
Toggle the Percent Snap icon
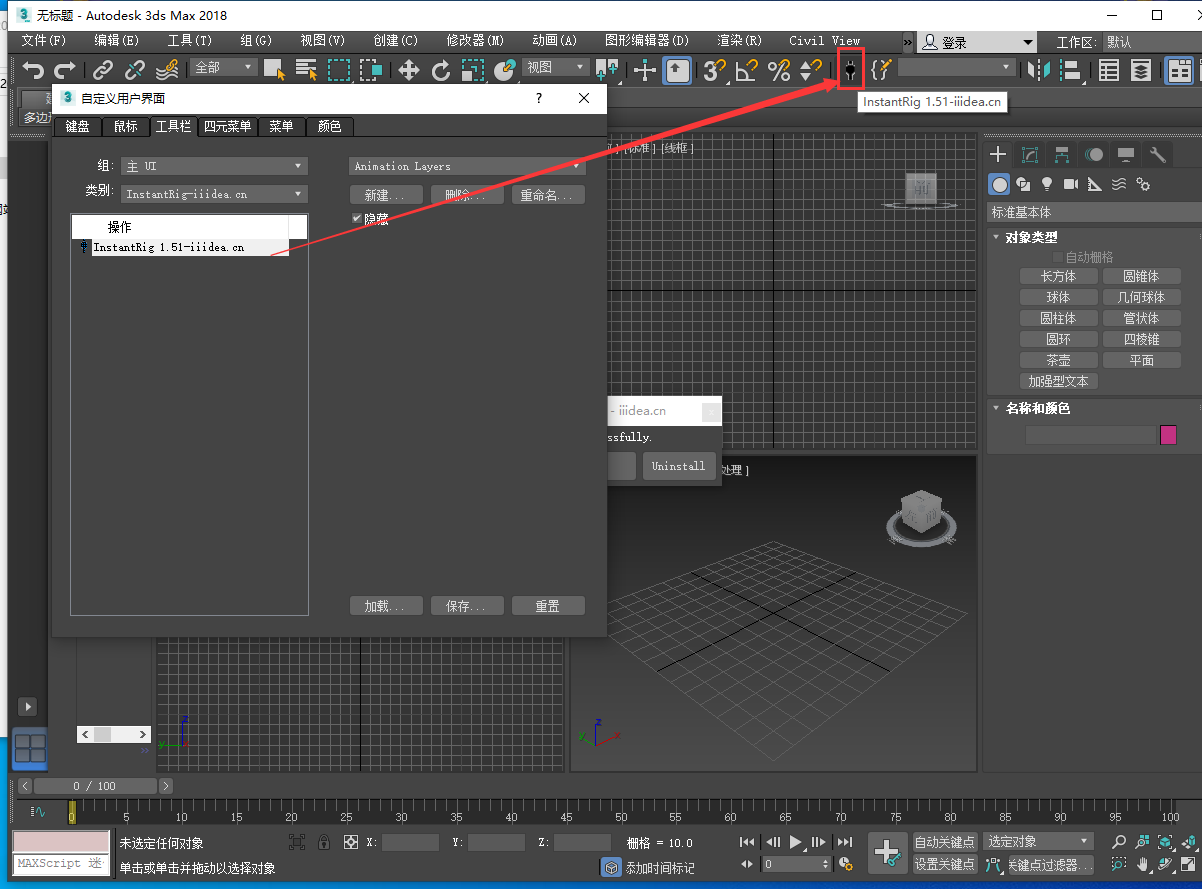pos(779,70)
